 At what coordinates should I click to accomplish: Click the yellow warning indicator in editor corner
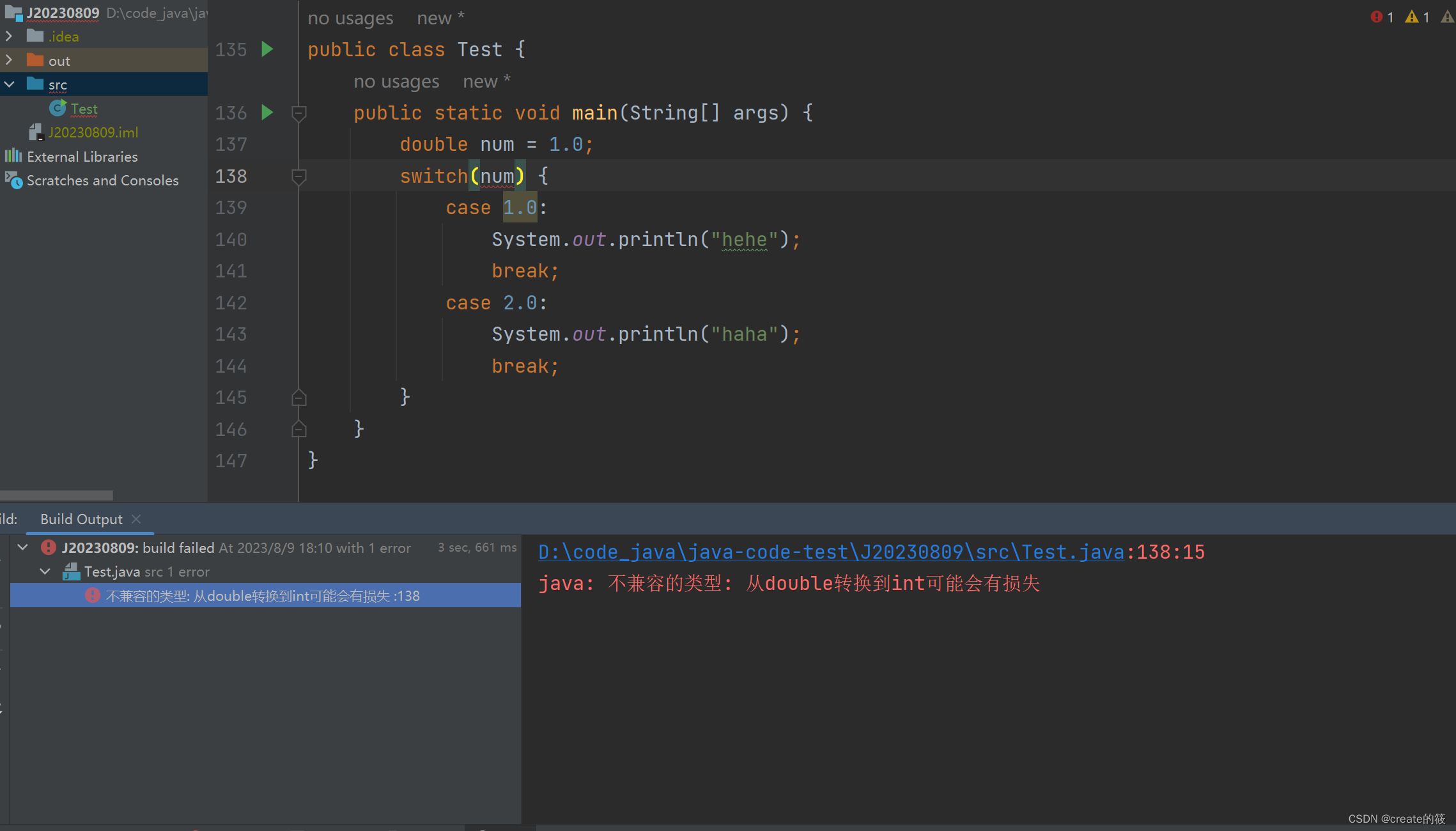click(x=1412, y=17)
